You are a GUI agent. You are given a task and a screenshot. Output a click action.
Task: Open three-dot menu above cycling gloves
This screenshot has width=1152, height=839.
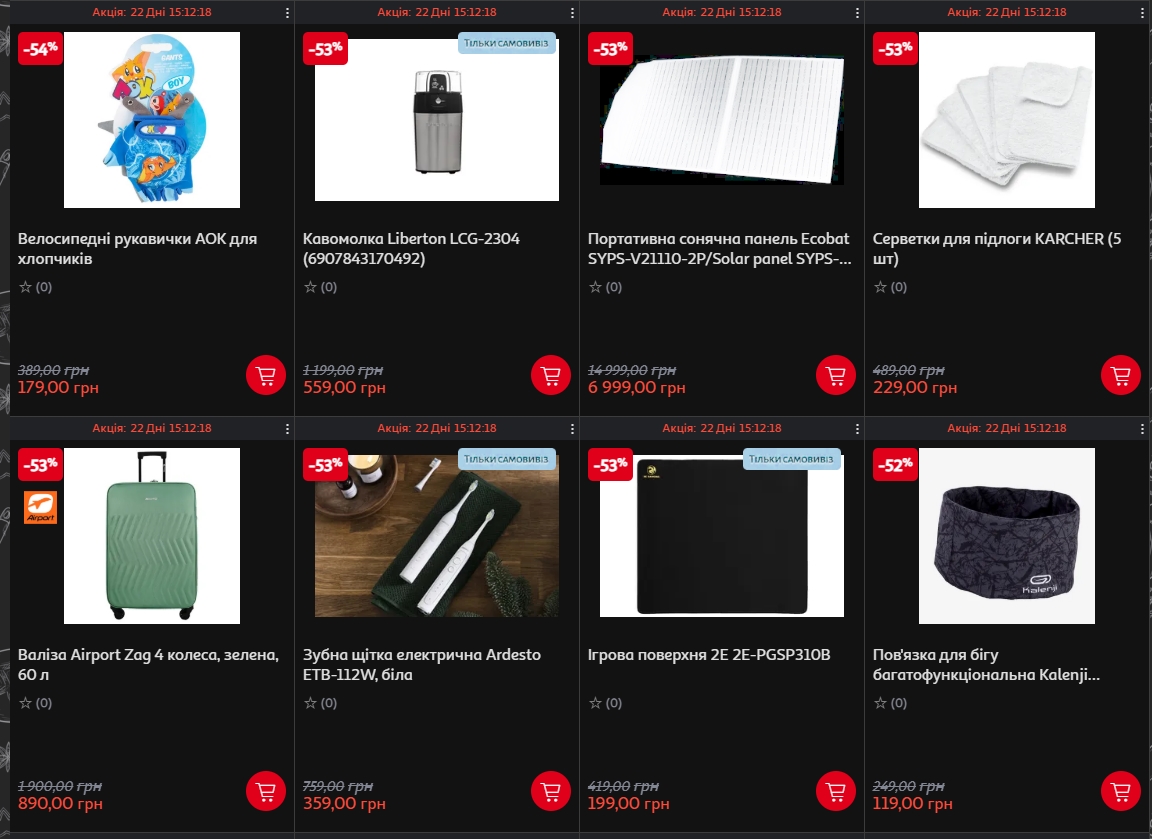coord(287,12)
